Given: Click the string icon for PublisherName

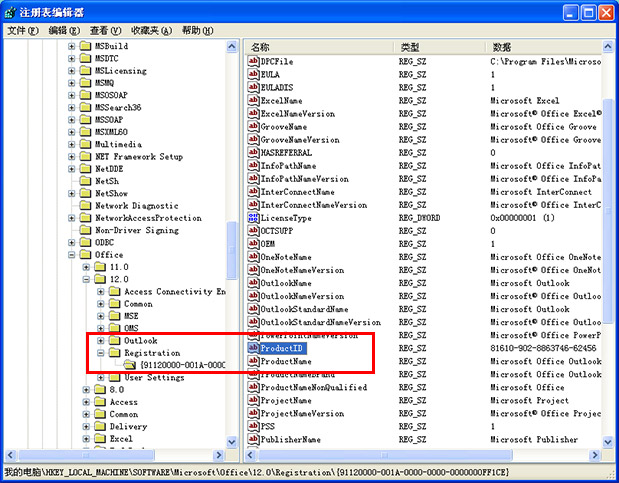Looking at the screenshot, I should click(253, 439).
